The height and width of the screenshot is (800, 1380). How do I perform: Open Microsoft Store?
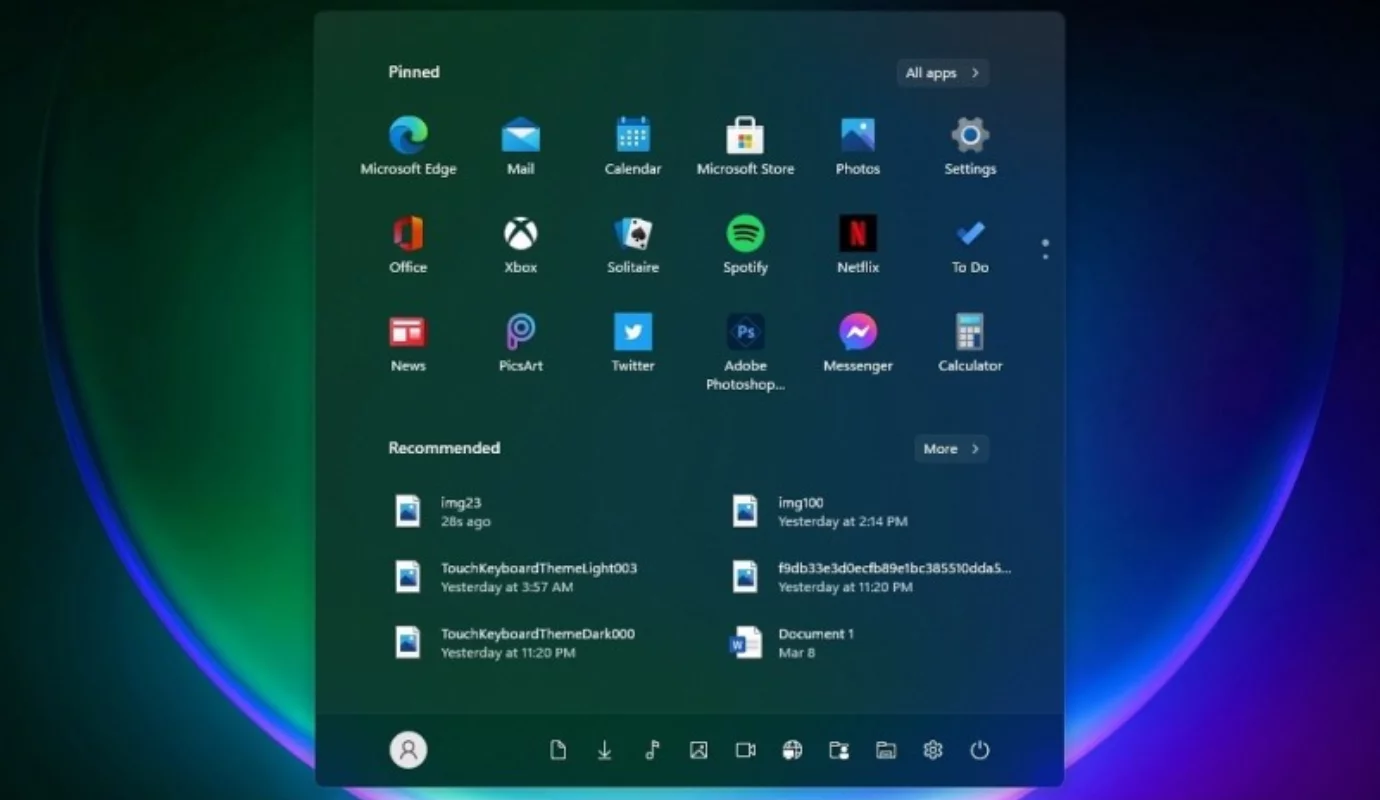coord(745,146)
